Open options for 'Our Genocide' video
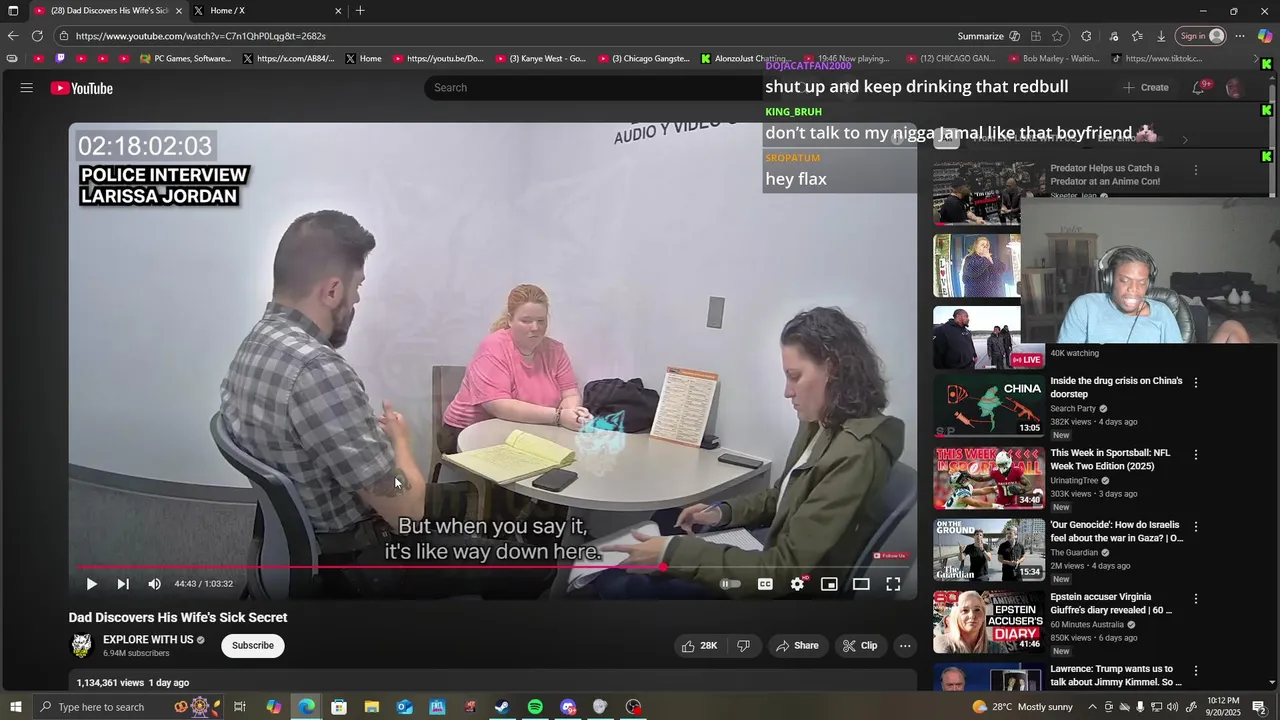The height and width of the screenshot is (720, 1280). pyautogui.click(x=1196, y=526)
